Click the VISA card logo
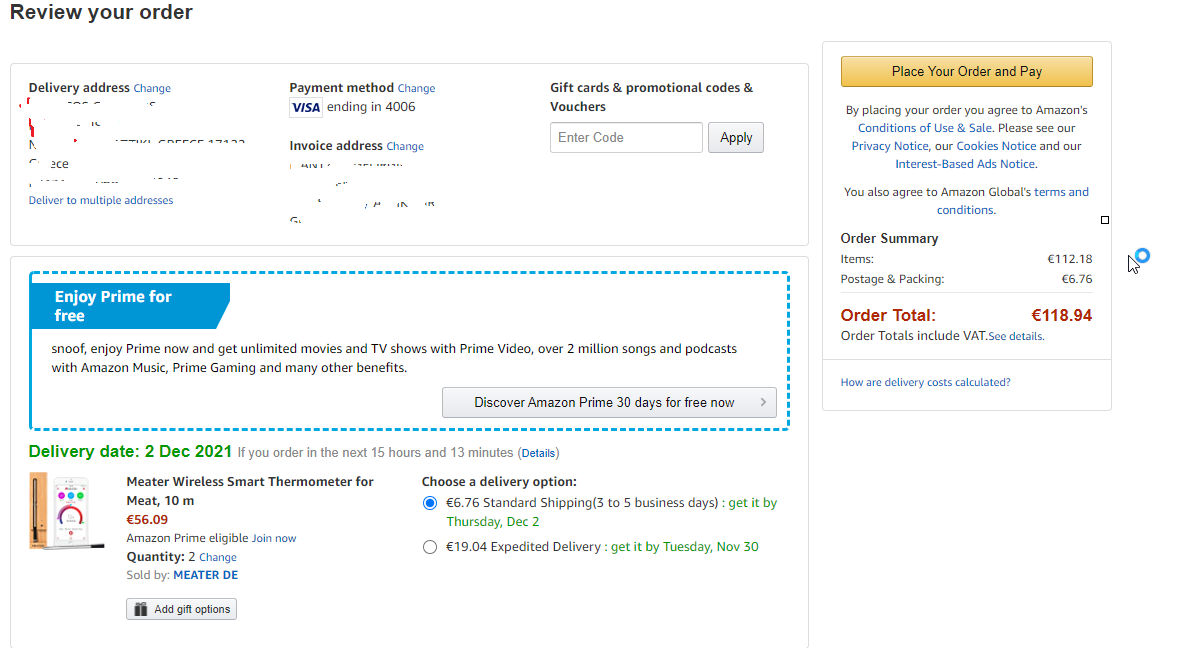The image size is (1191, 648). pyautogui.click(x=305, y=107)
